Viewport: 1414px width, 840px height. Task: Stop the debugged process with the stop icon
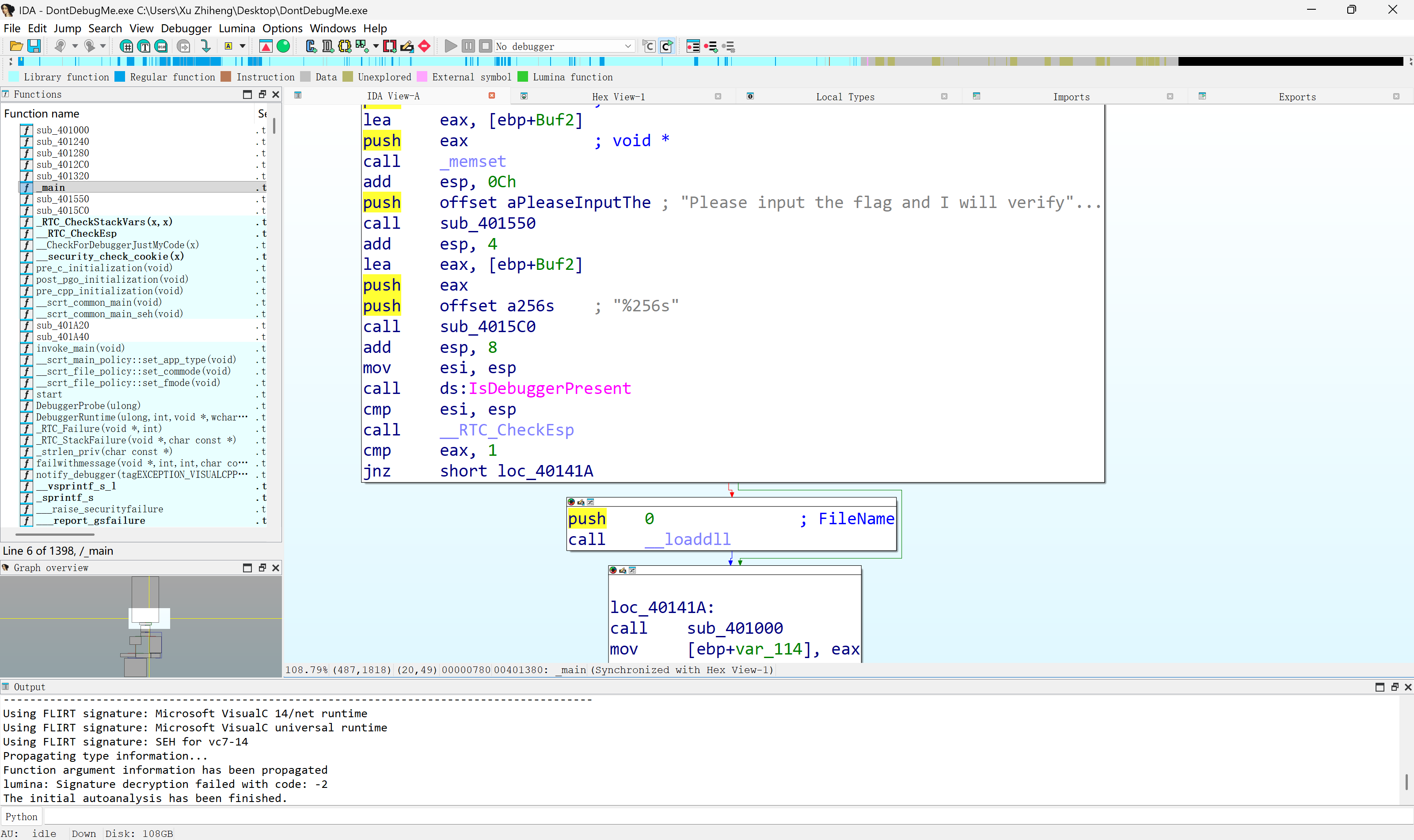(485, 46)
